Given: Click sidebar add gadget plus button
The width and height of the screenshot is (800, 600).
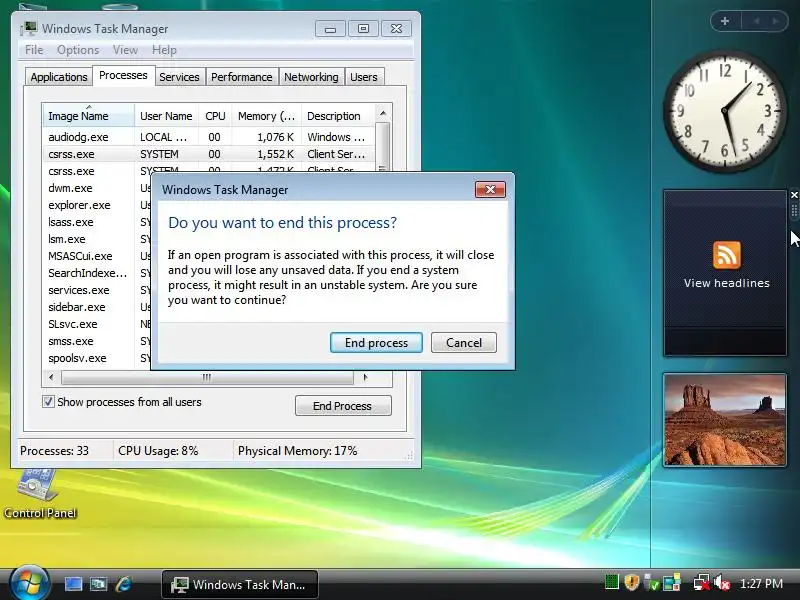Looking at the screenshot, I should tap(724, 21).
